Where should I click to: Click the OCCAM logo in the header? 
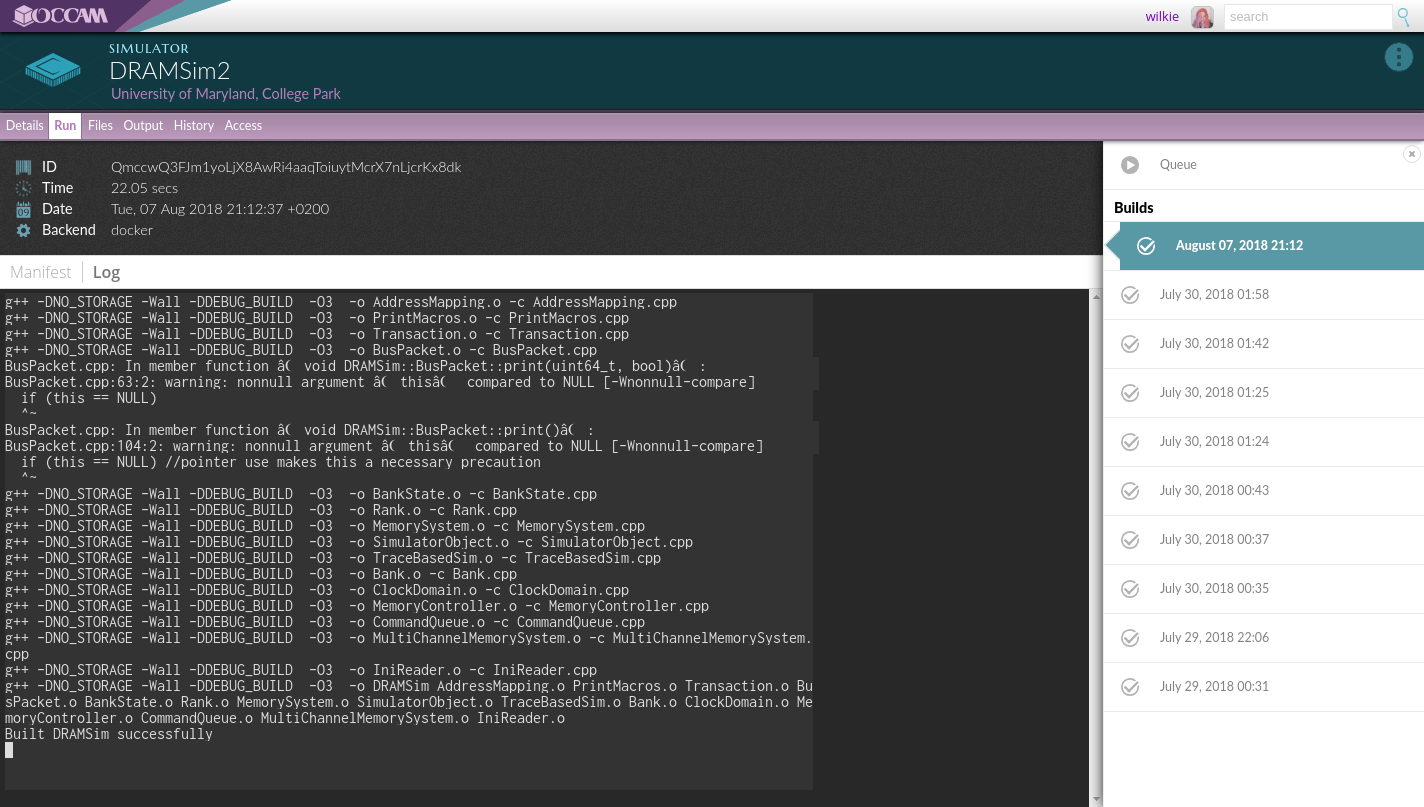point(61,15)
